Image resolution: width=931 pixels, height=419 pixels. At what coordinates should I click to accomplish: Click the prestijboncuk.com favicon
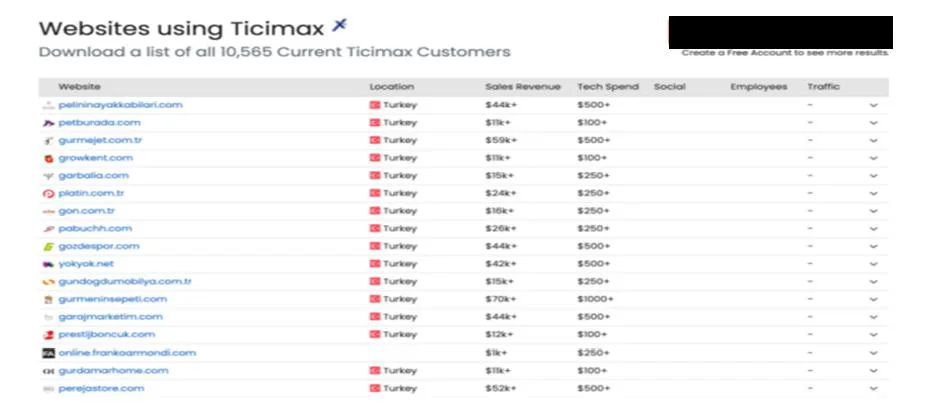click(49, 335)
